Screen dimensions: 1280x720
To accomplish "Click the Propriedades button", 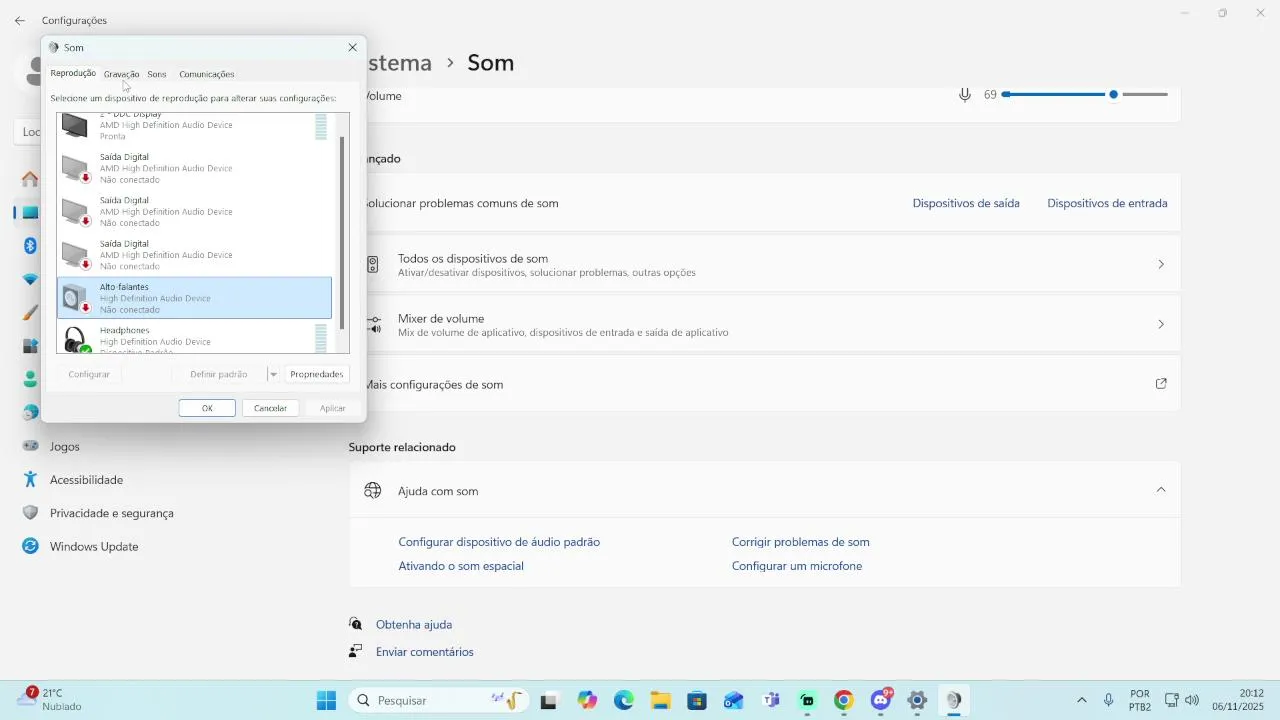I will pyautogui.click(x=316, y=374).
